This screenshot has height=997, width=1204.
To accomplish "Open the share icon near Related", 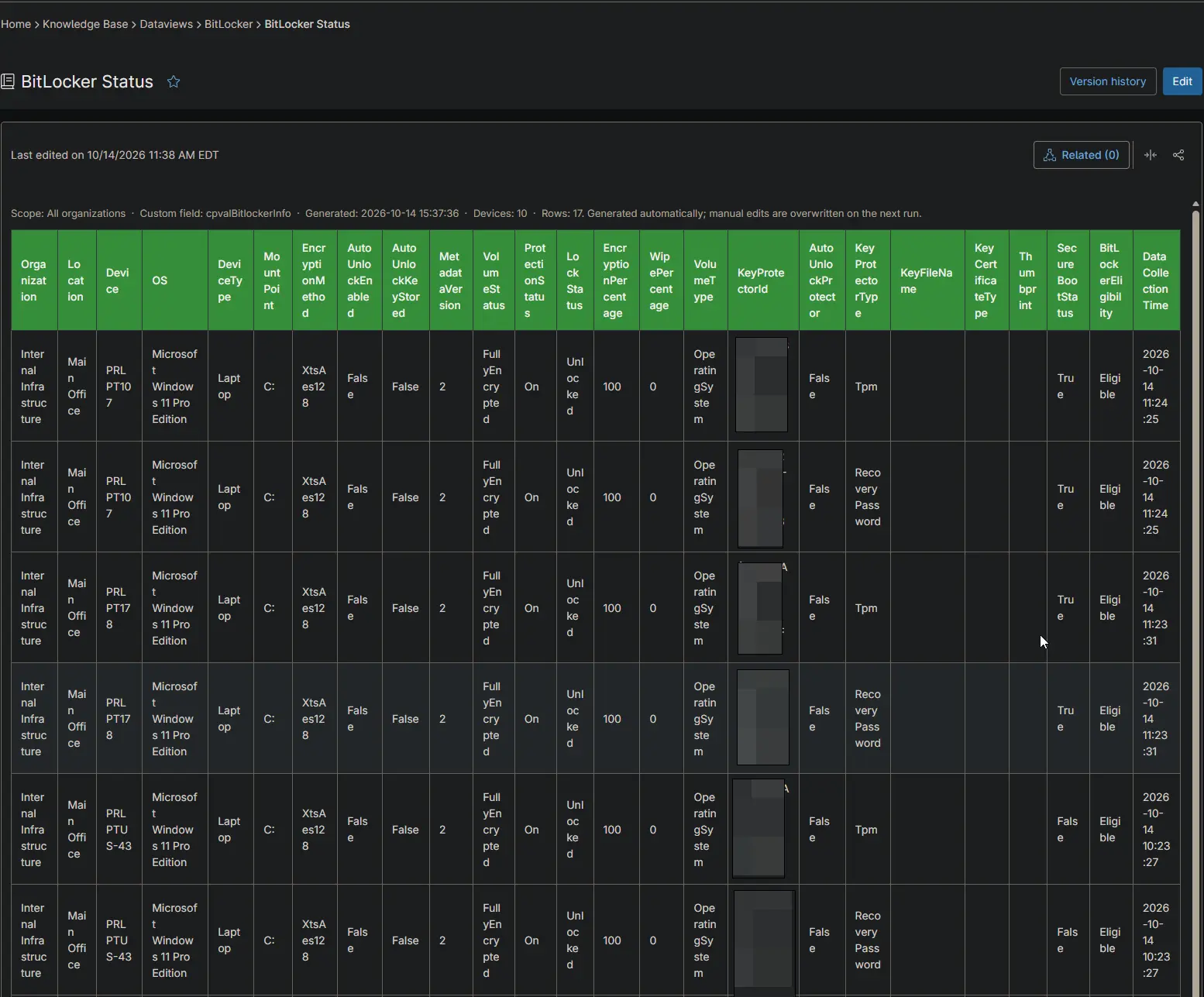I will (1178, 155).
